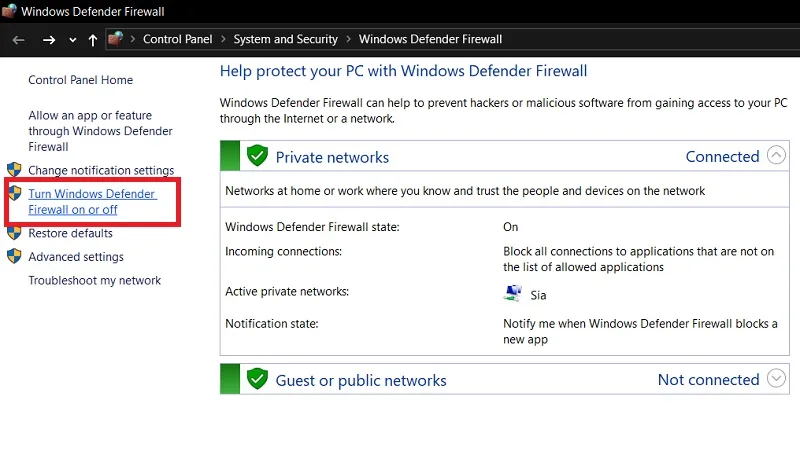Click the firewall state value On
Image resolution: width=800 pixels, height=455 pixels.
pos(511,227)
